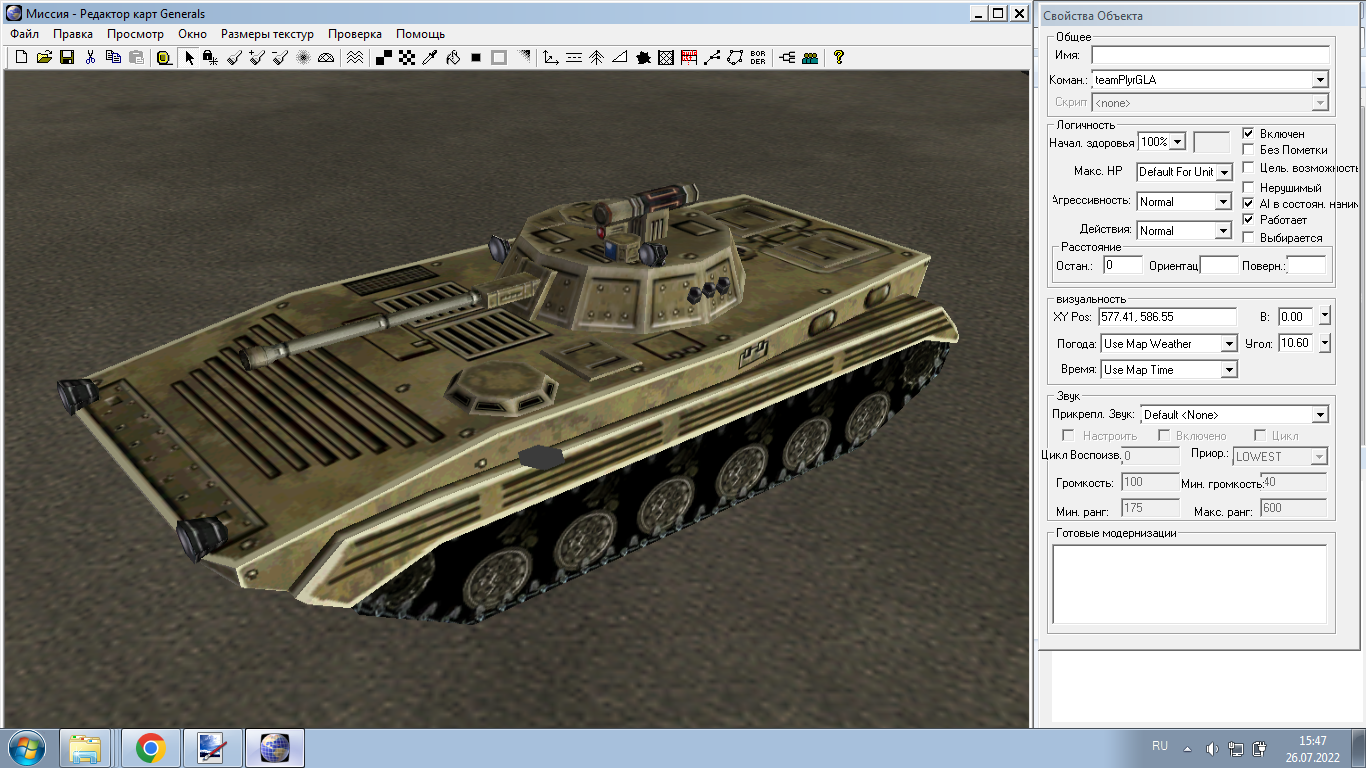This screenshot has width=1366, height=768.
Task: Open the Помощь menu
Action: [x=420, y=34]
